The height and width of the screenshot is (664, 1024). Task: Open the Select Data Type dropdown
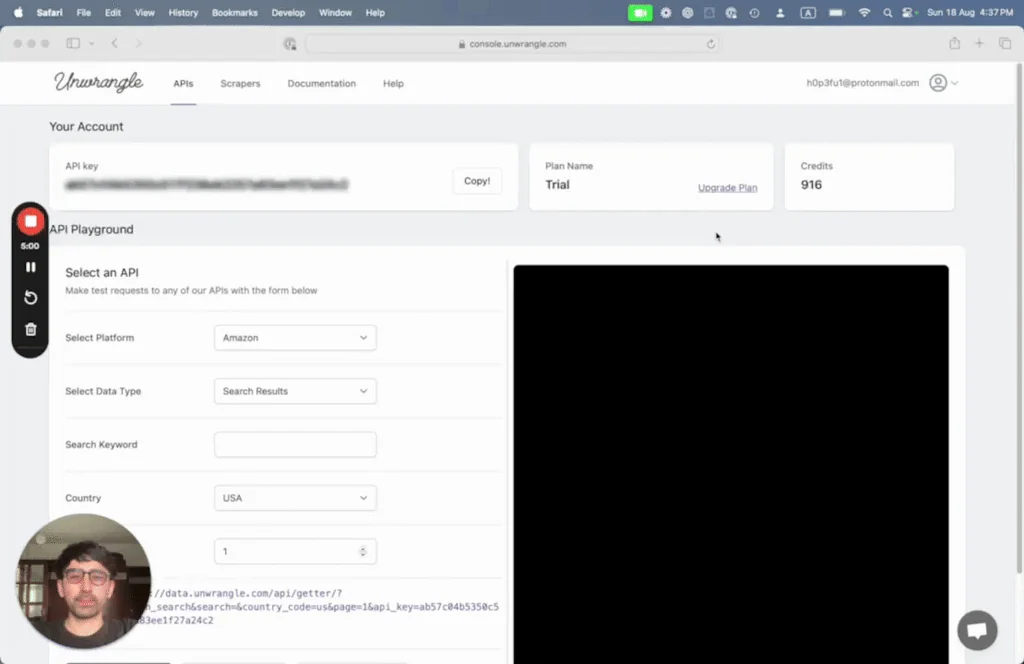(x=294, y=391)
